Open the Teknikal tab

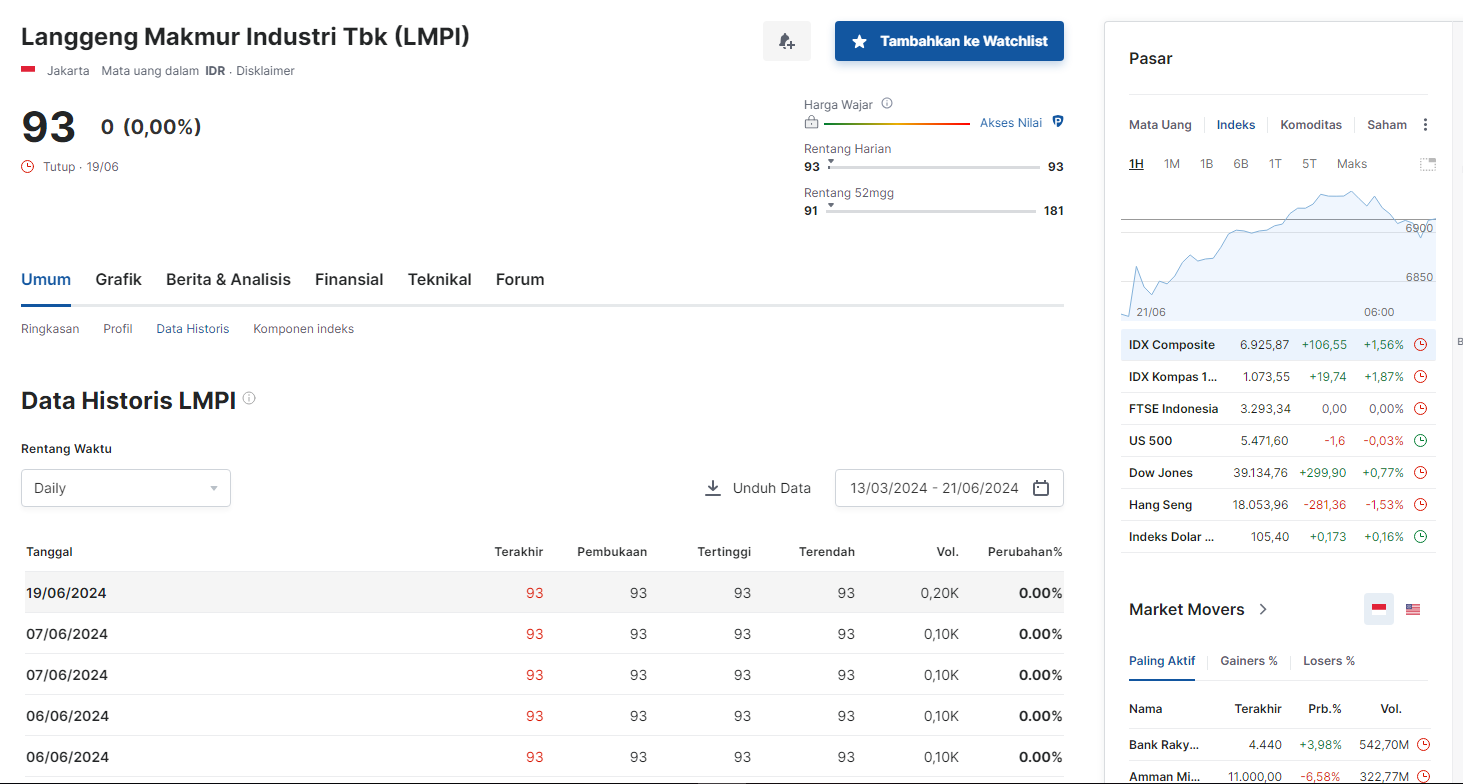click(439, 280)
